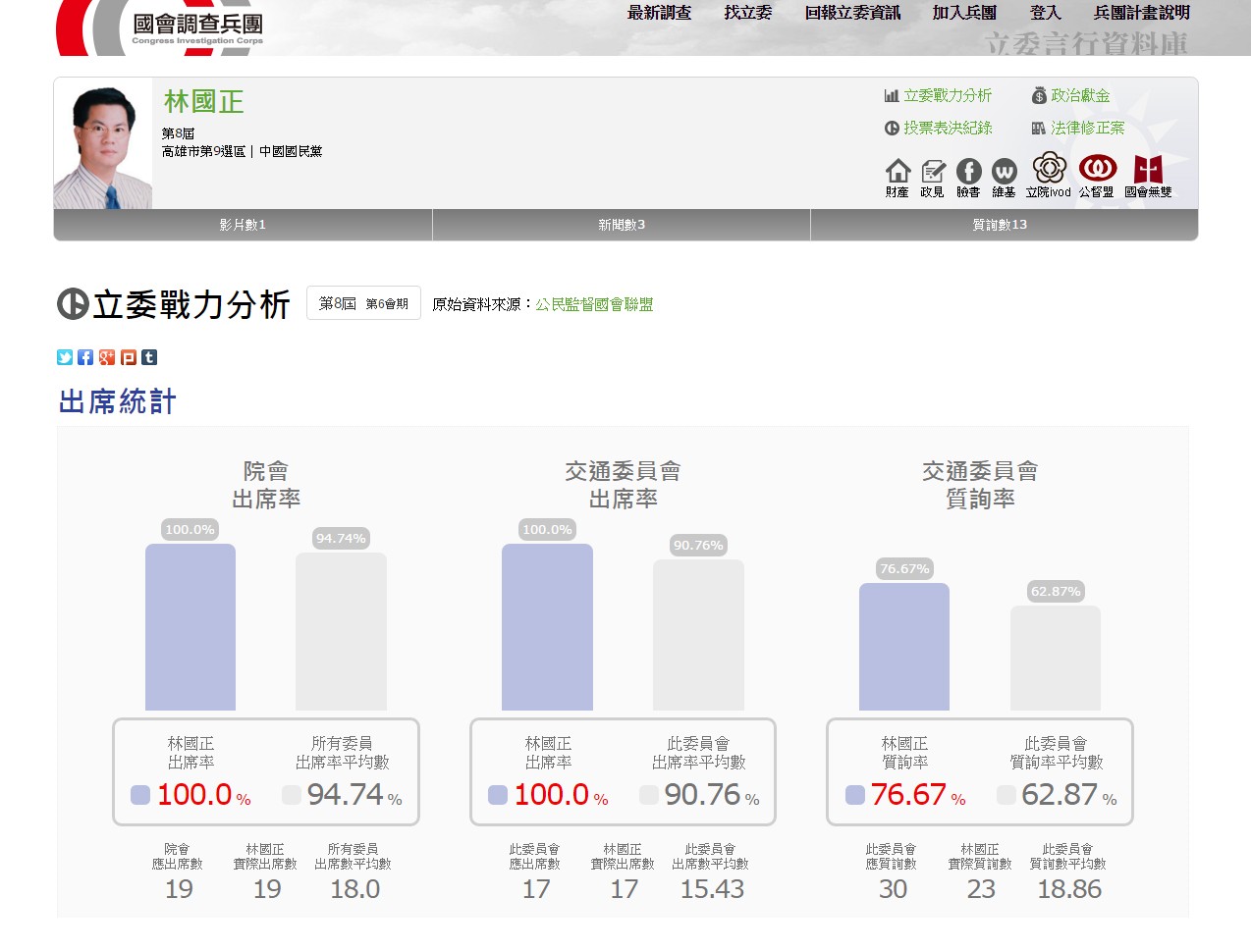Click the 政見 notepad icon
The width and height of the screenshot is (1251, 952).
(933, 172)
